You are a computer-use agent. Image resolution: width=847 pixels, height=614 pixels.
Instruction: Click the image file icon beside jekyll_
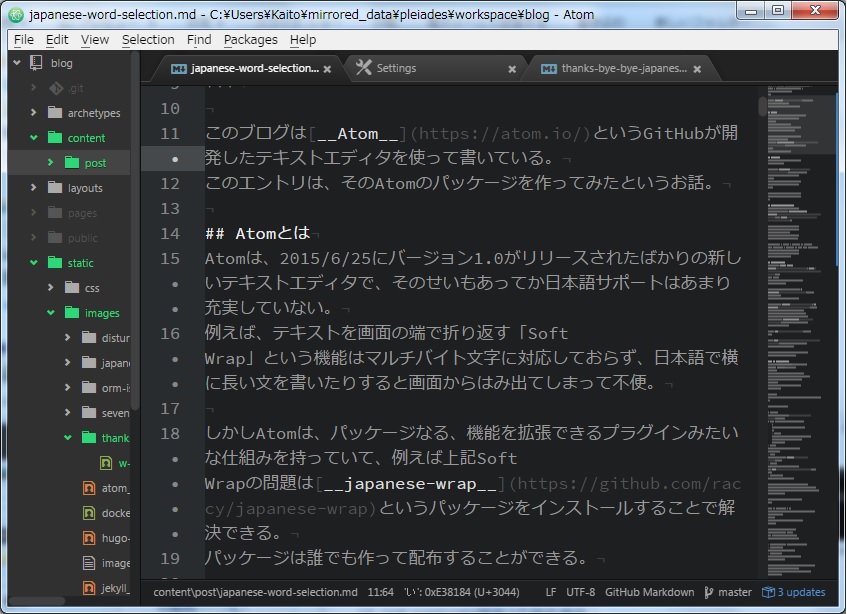89,588
